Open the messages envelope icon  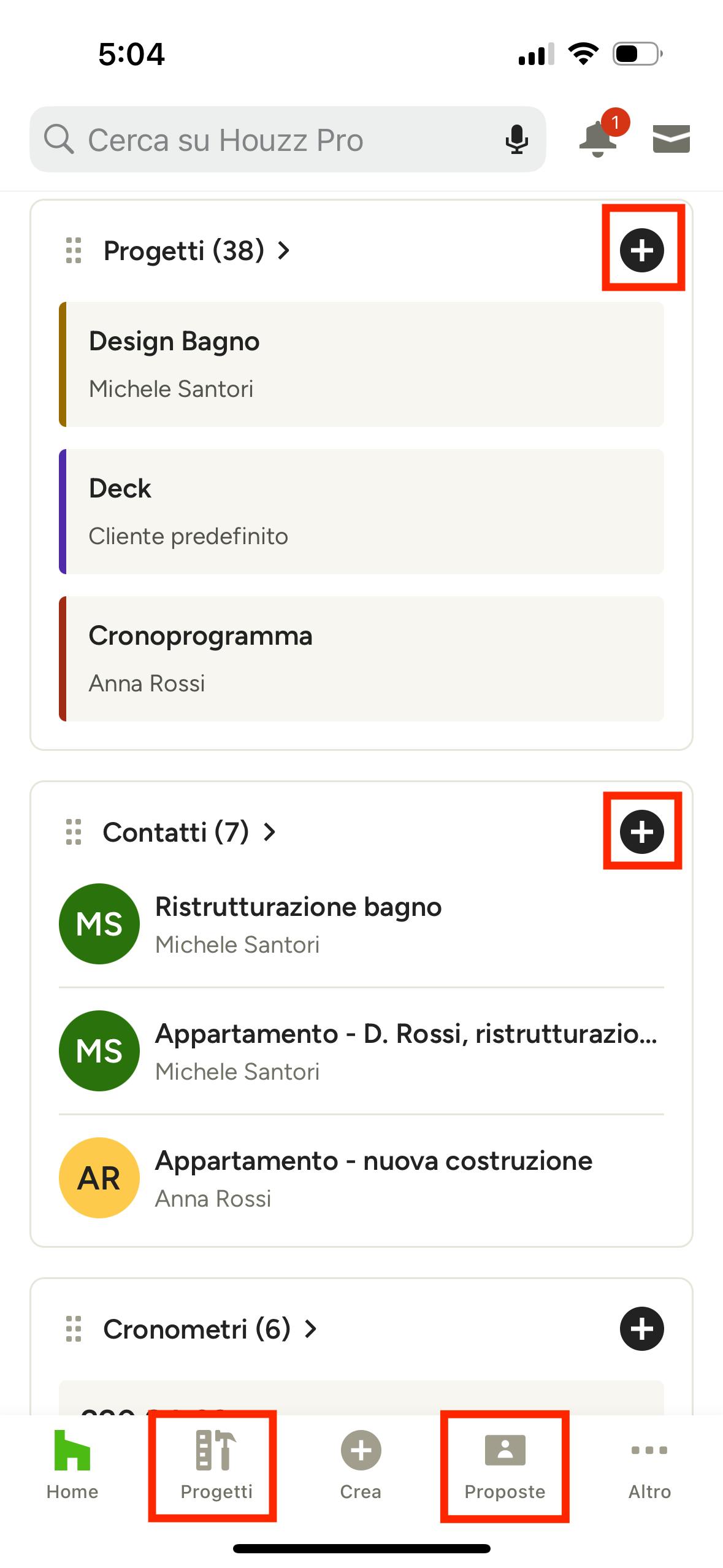click(671, 139)
